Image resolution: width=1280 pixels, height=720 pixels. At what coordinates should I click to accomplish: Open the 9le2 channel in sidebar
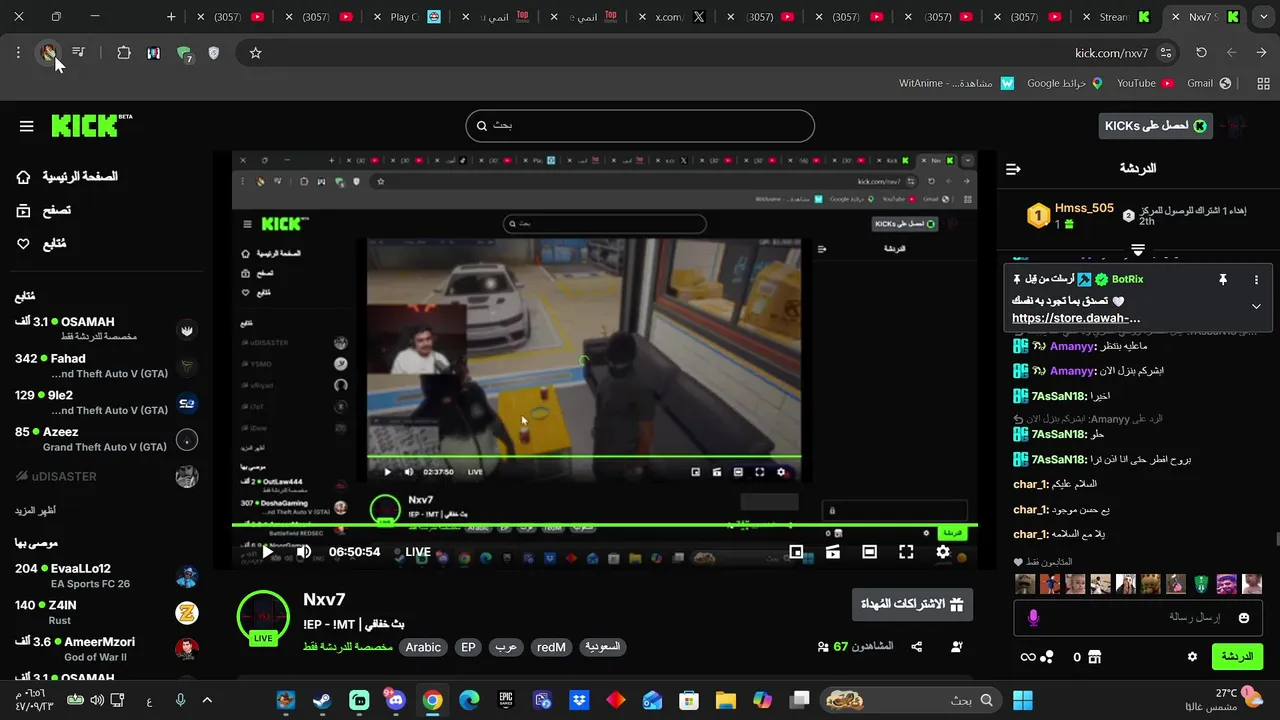[105, 403]
